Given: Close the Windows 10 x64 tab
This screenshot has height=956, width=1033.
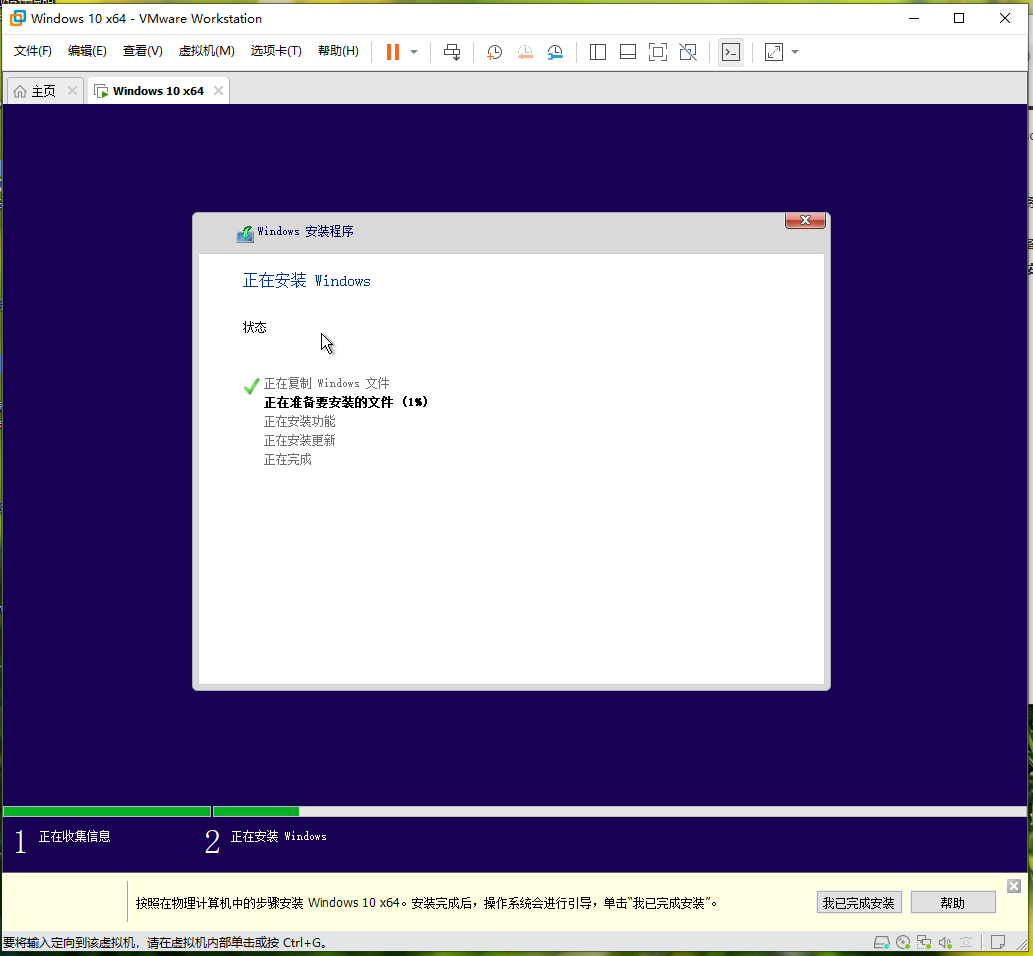Looking at the screenshot, I should click(218, 90).
